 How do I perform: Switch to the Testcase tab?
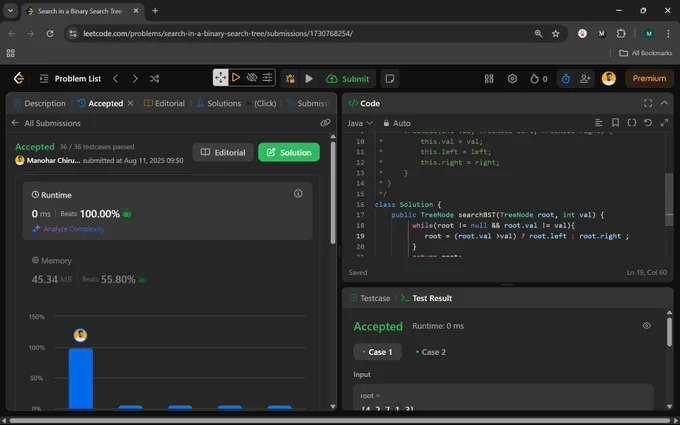coord(370,298)
